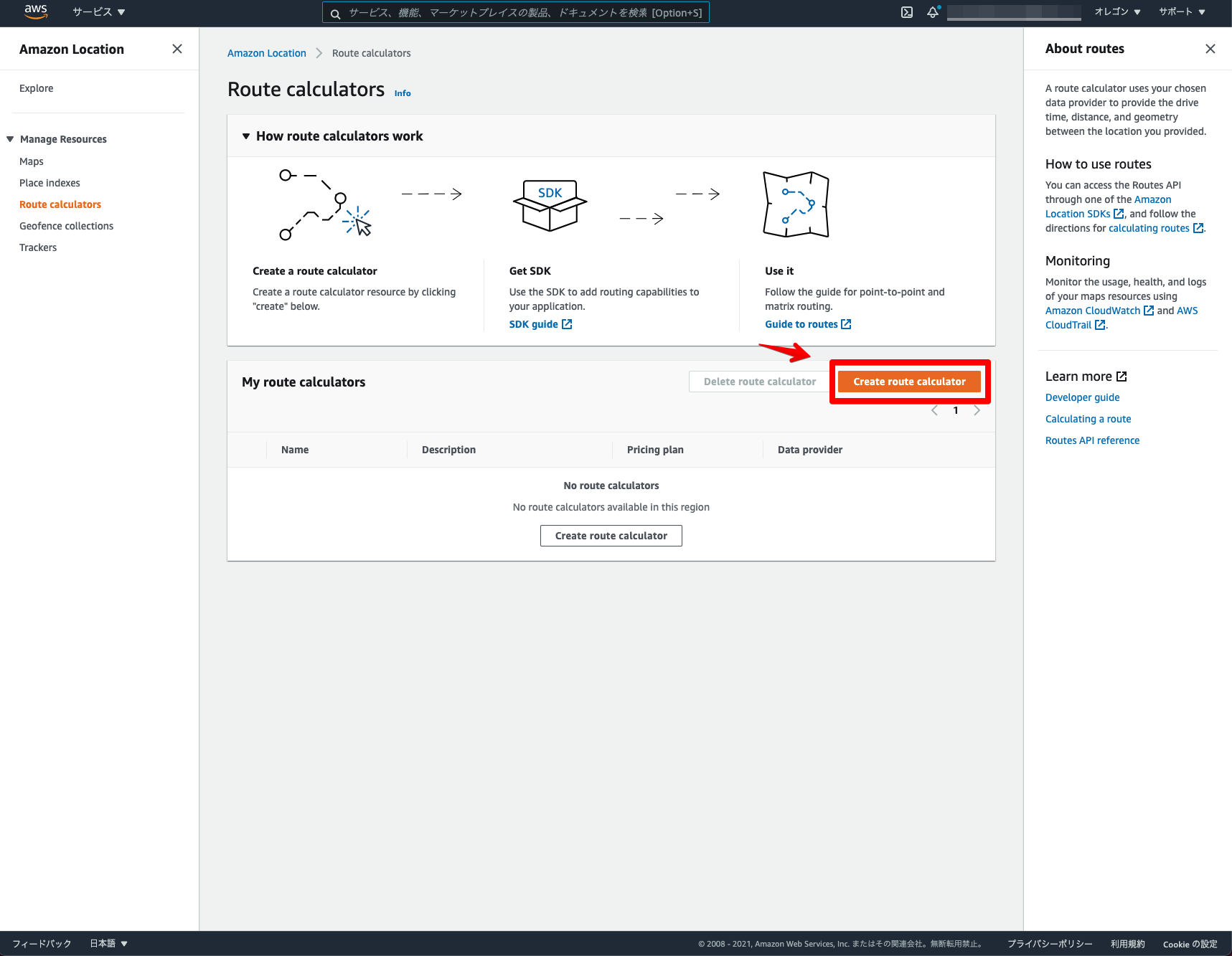Click the orange Create route calculator button

(x=909, y=382)
